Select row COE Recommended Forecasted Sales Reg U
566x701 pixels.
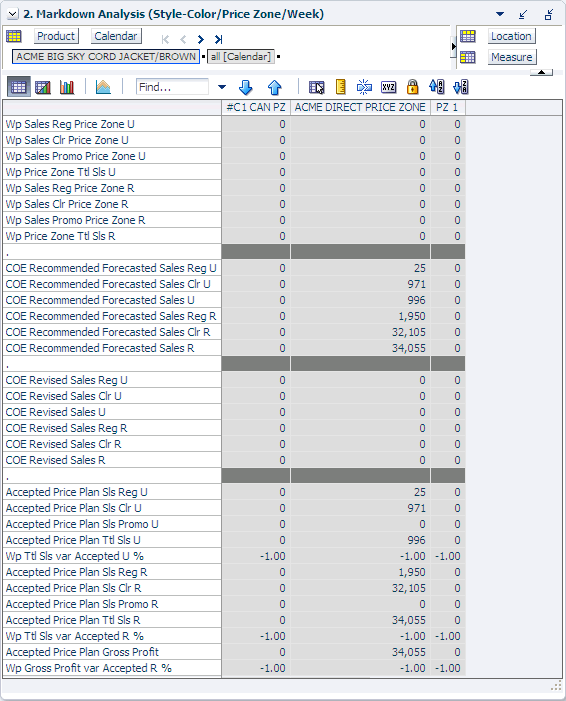pos(112,268)
